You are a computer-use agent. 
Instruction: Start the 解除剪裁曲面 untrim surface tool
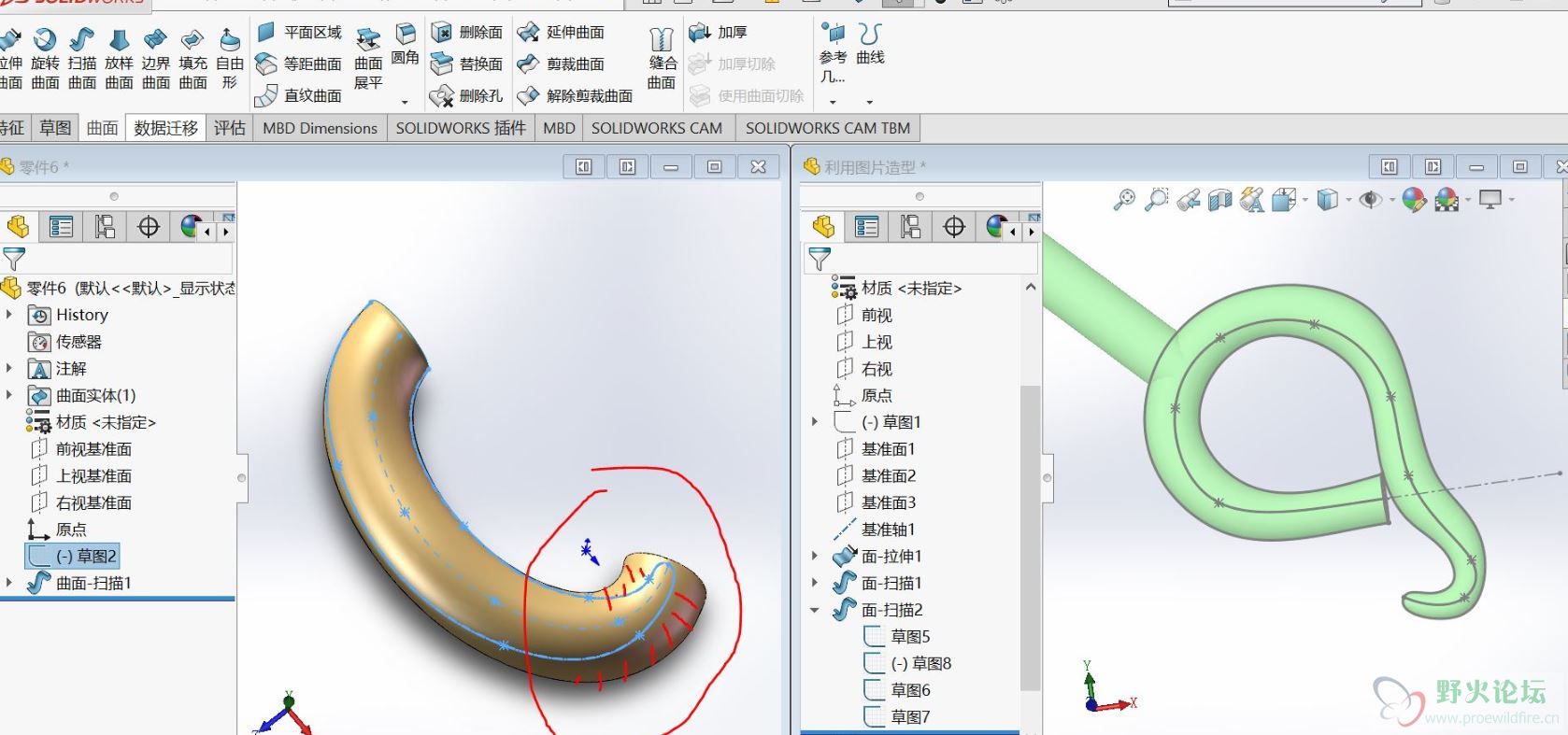pos(576,95)
